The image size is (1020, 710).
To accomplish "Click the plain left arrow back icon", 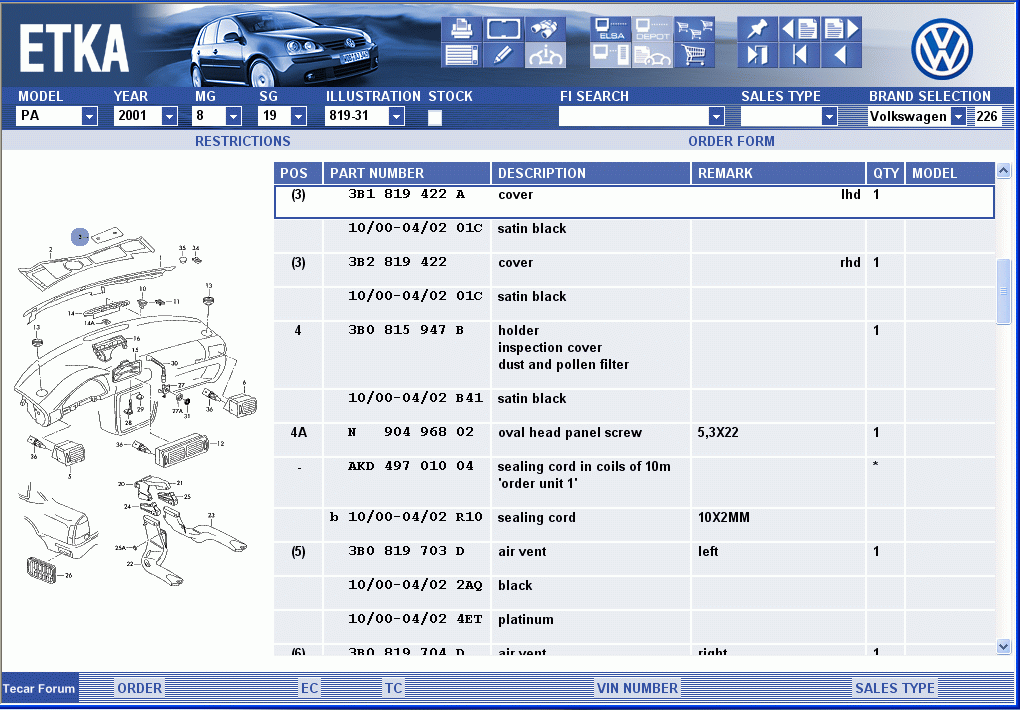I will [x=841, y=55].
